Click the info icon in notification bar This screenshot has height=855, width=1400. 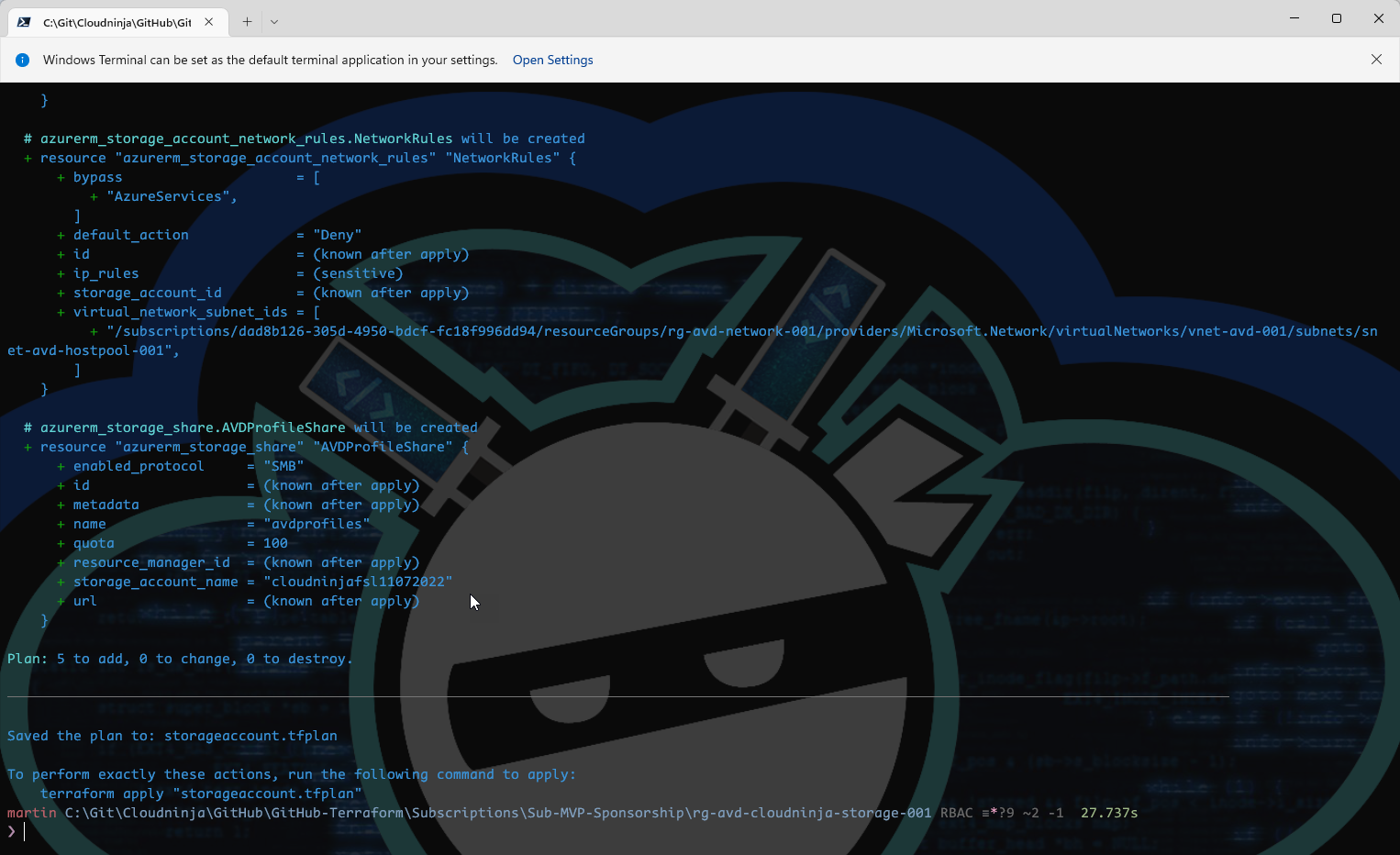23,60
